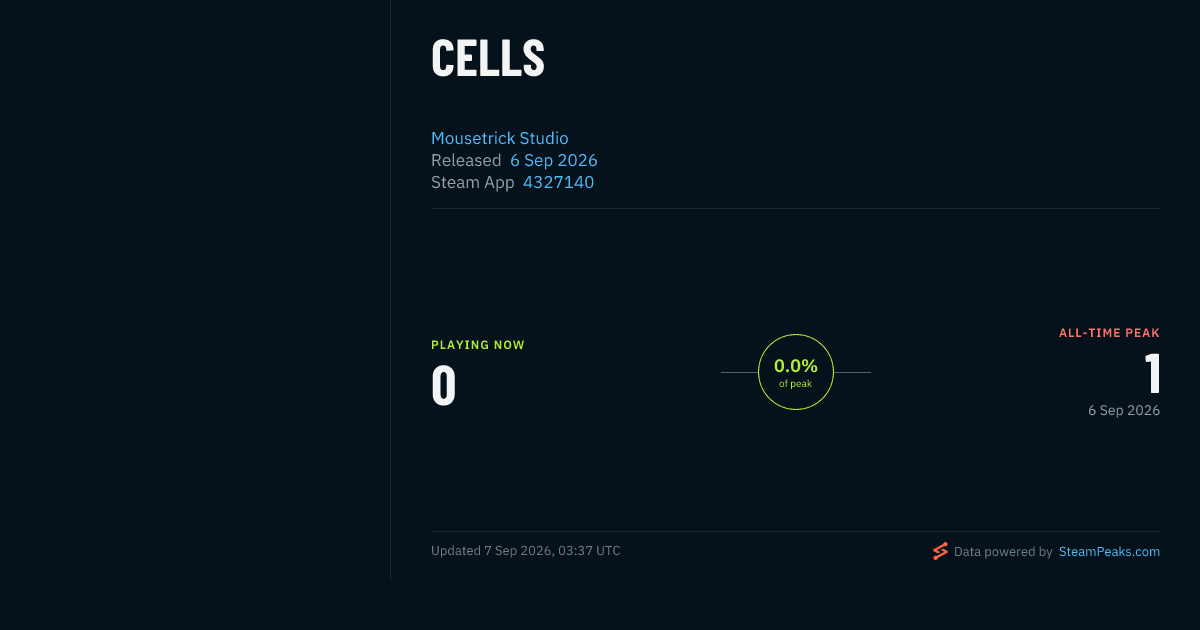Screen dimensions: 1200x630
Task: Click the 'of peak' caption inside the circle
Action: 796,384
